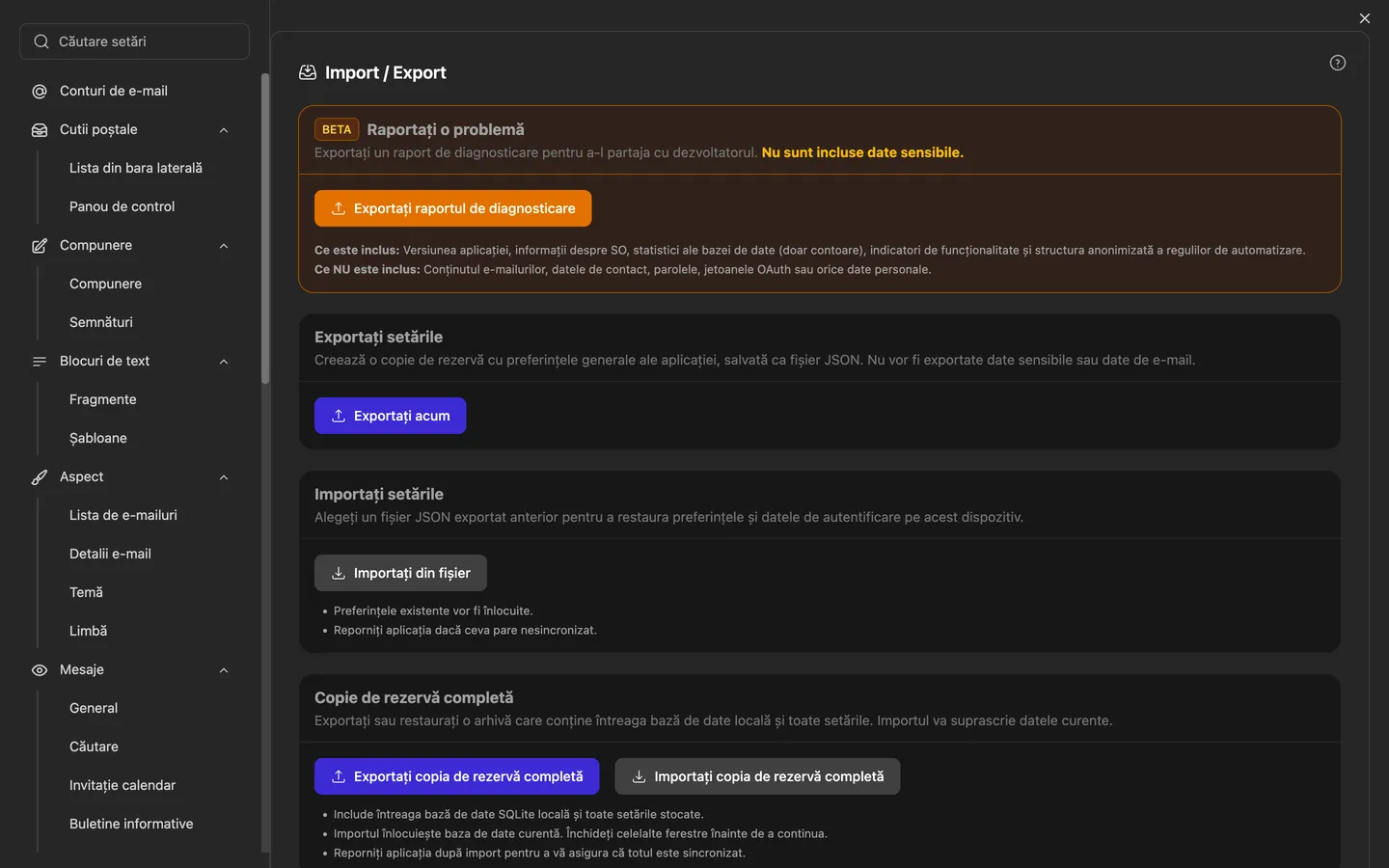
Task: Open Invitație calendar settings
Action: (x=123, y=785)
